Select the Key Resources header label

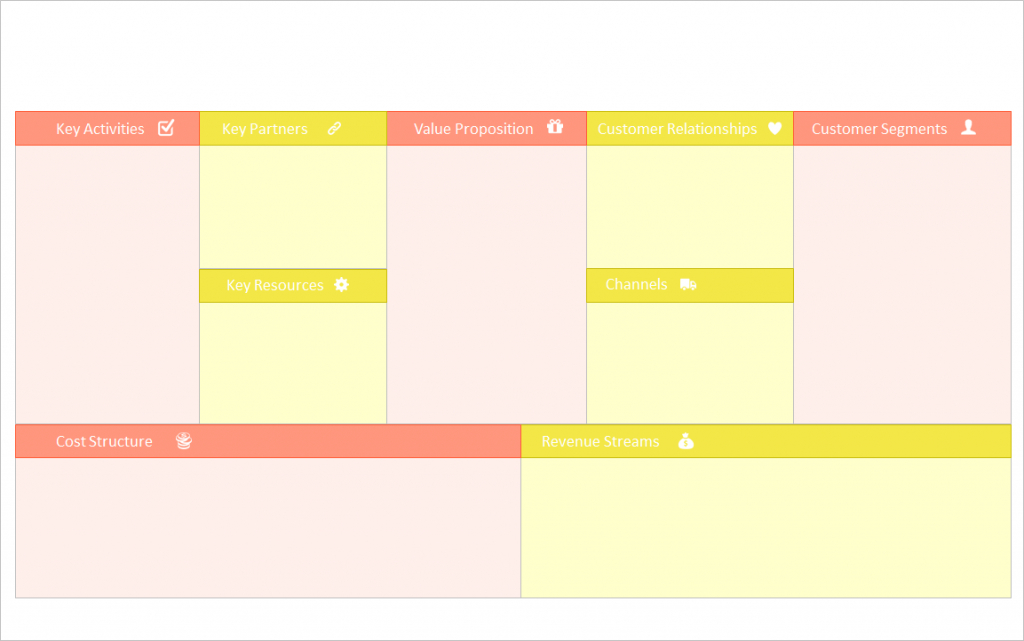[275, 285]
